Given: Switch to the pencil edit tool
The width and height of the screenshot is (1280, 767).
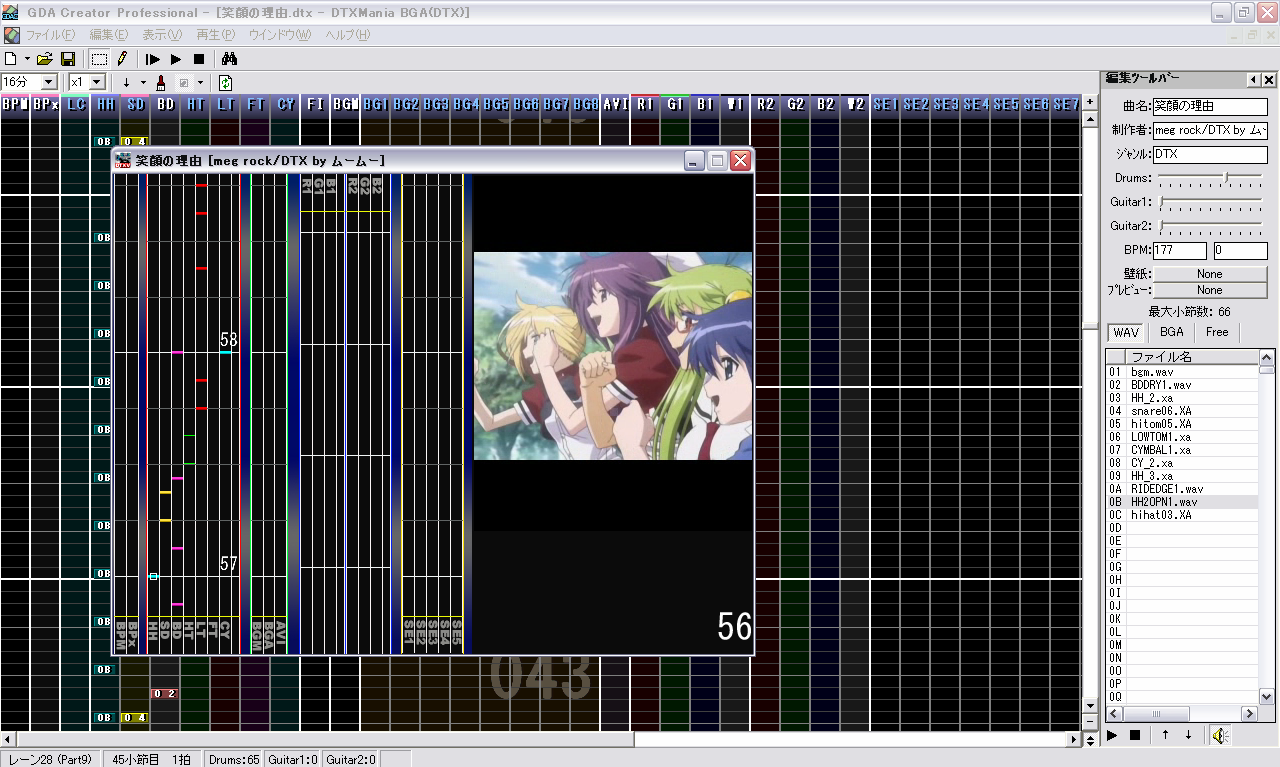Looking at the screenshot, I should pos(122,60).
